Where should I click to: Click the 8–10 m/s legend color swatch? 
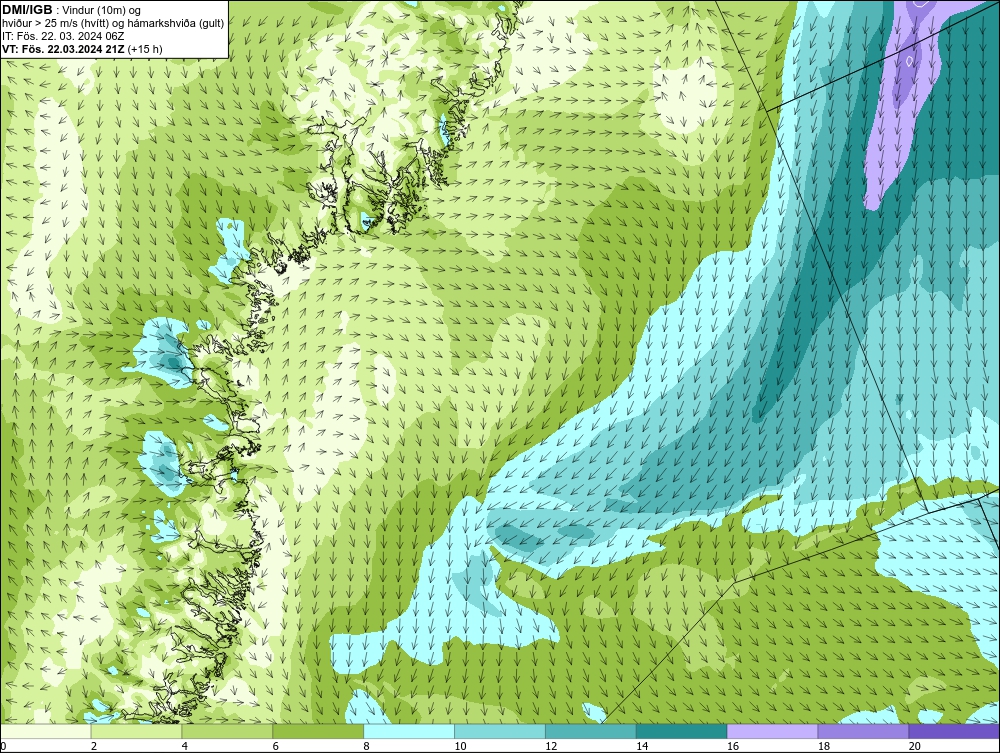click(x=409, y=731)
